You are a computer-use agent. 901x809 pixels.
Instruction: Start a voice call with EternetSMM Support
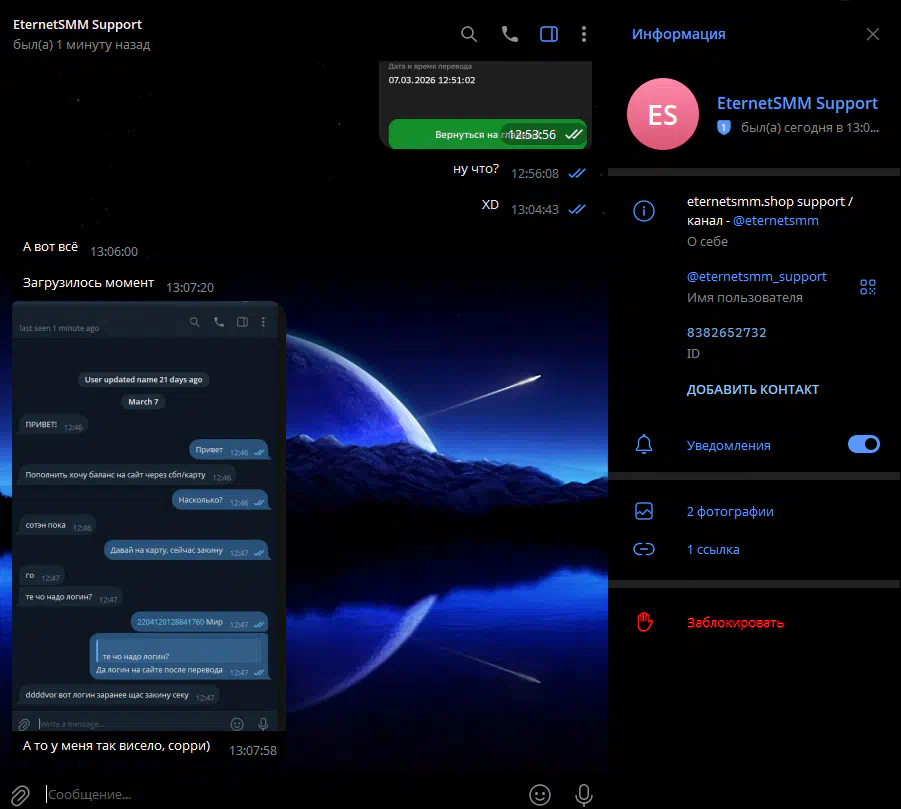509,34
